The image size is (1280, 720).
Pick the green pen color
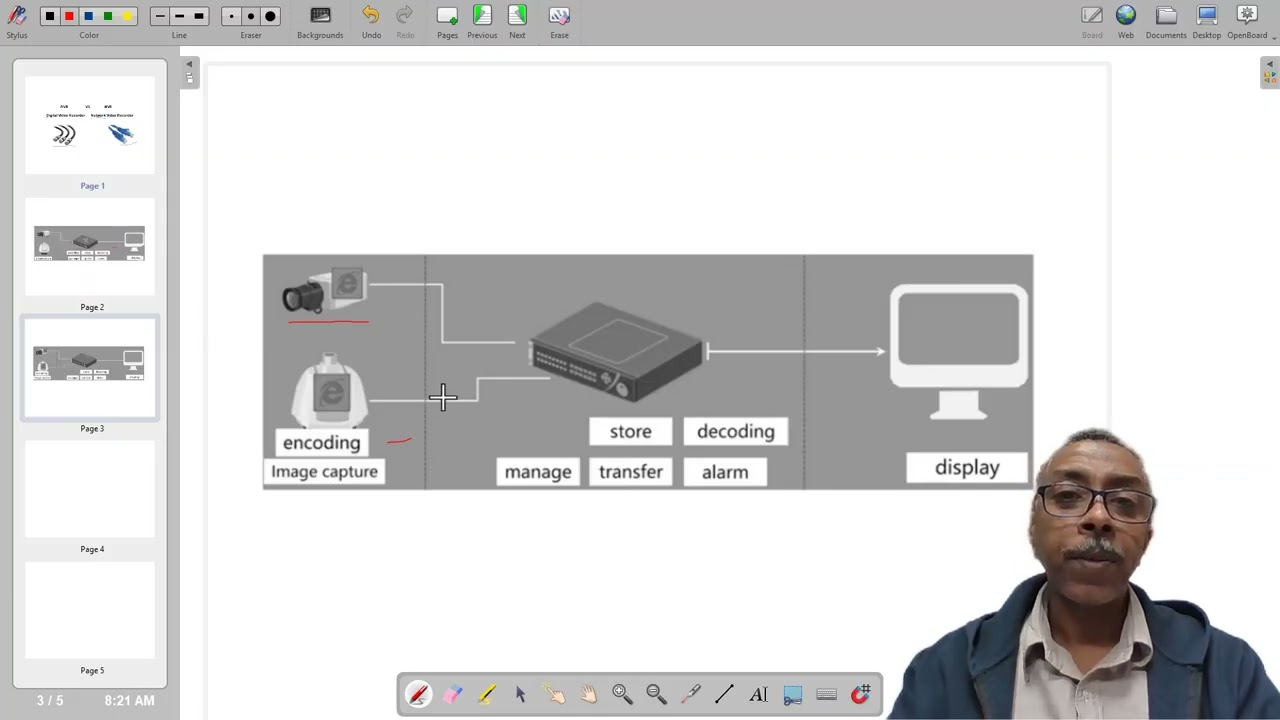pos(108,16)
